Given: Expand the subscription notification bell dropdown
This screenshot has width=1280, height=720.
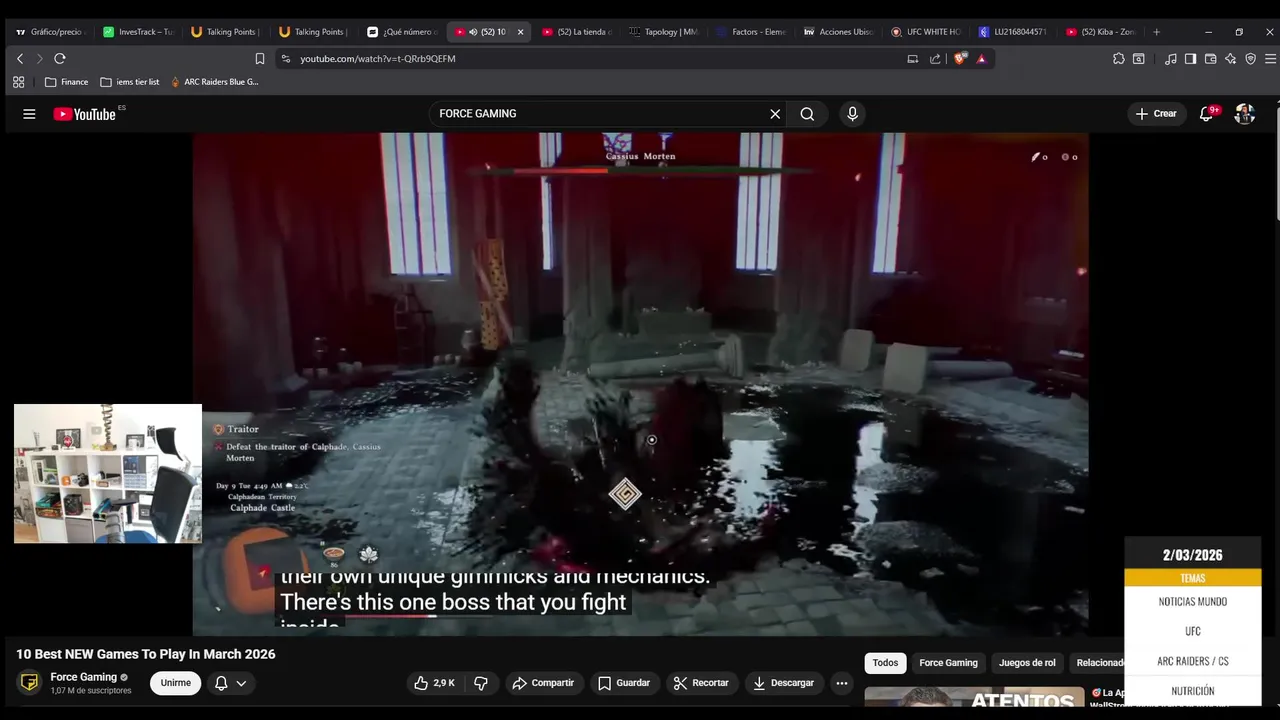Looking at the screenshot, I should (x=230, y=683).
